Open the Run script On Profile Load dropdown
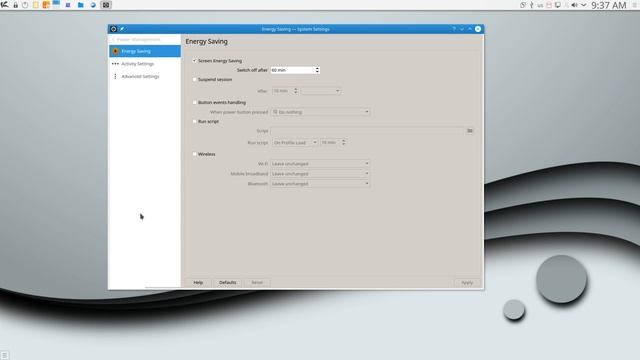640x360 pixels. click(x=295, y=142)
